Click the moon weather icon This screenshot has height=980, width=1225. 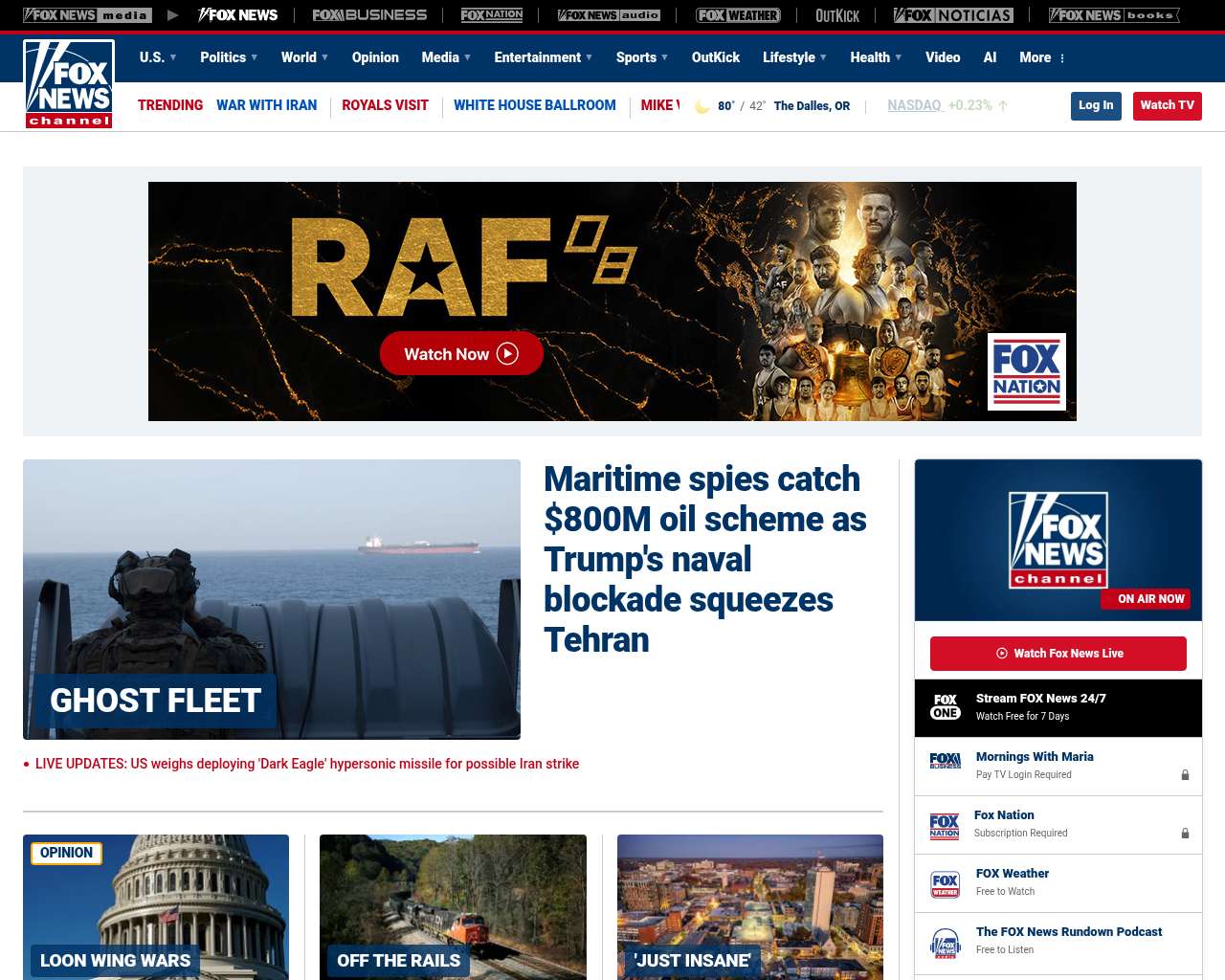pyautogui.click(x=702, y=106)
